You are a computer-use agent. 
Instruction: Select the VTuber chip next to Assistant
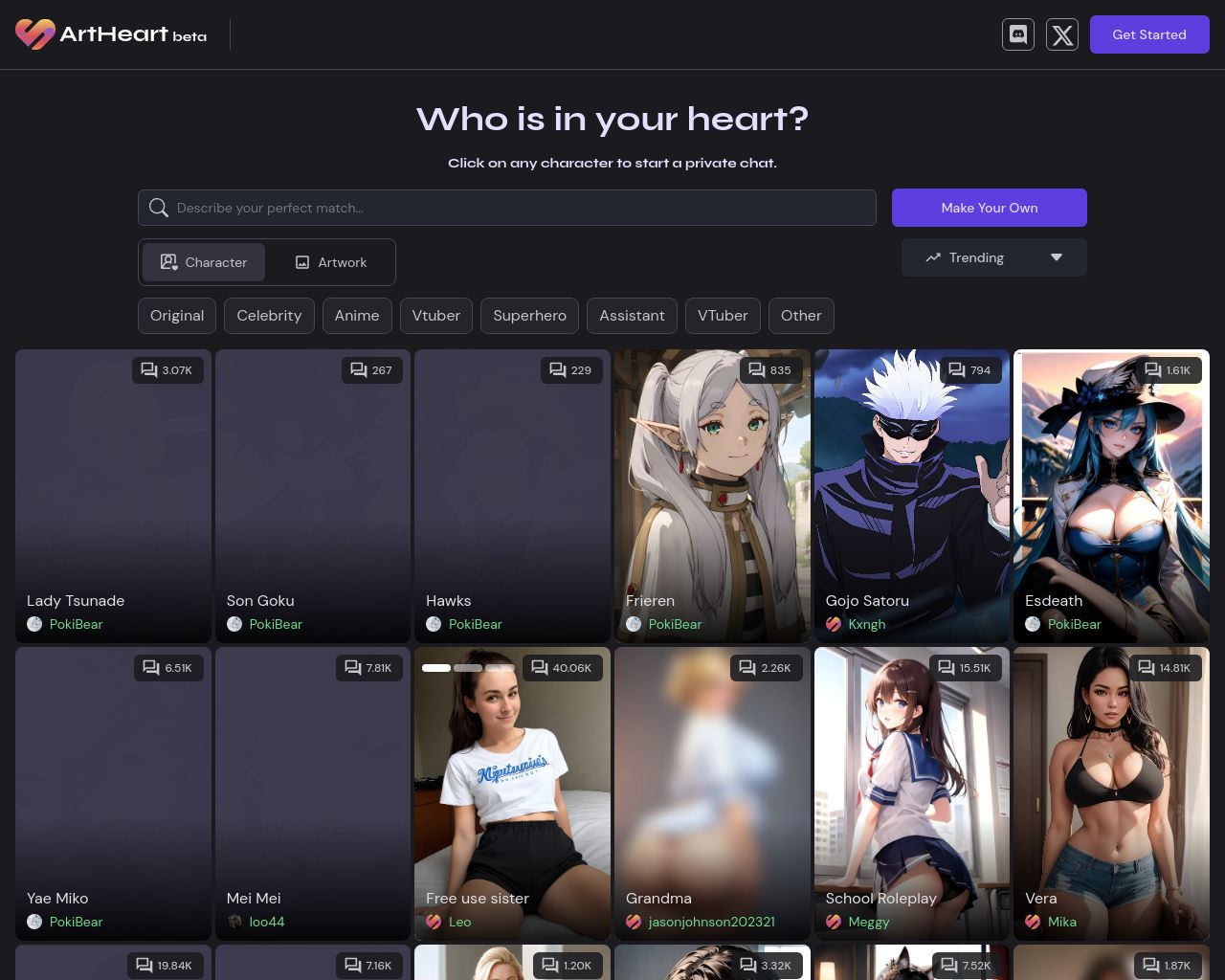(x=723, y=316)
